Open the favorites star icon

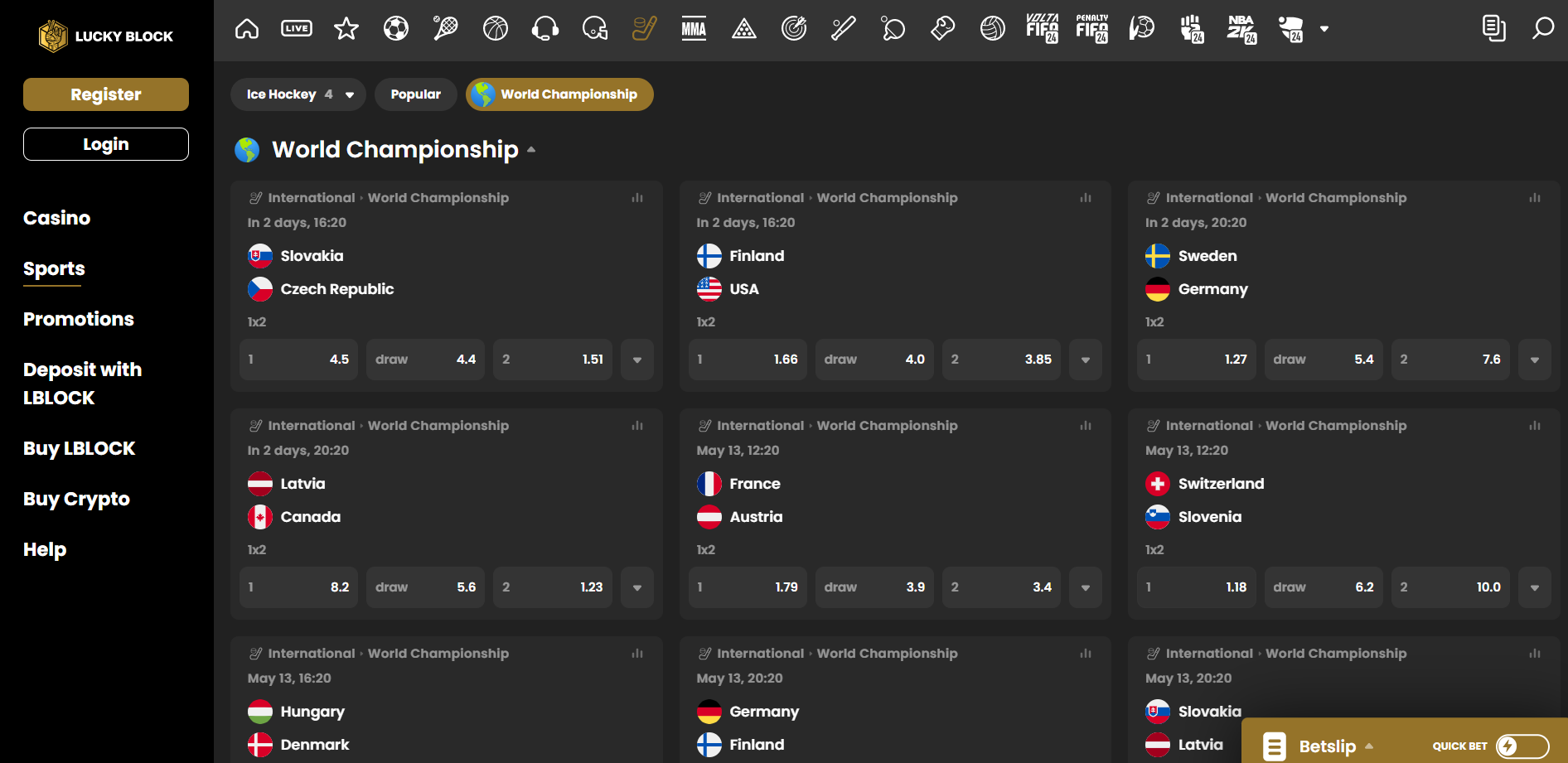point(346,29)
